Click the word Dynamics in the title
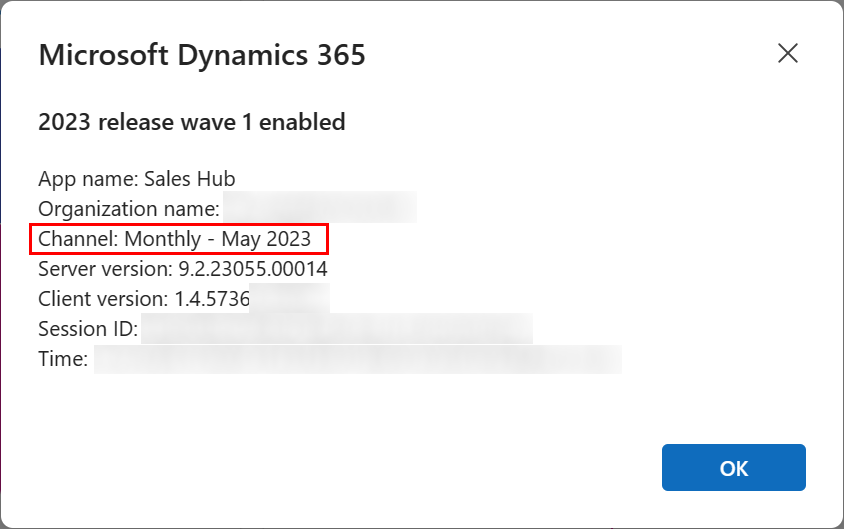The image size is (844, 529). 242,56
